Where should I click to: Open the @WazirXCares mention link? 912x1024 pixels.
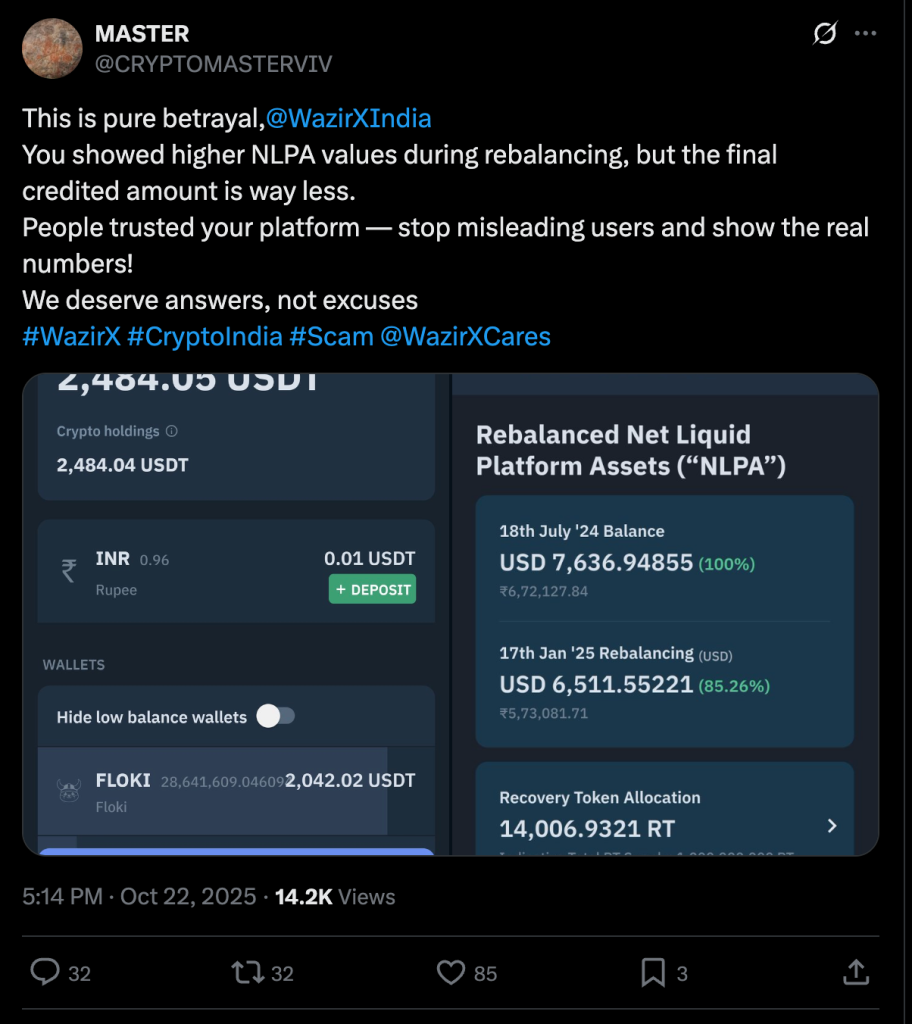[x=465, y=336]
